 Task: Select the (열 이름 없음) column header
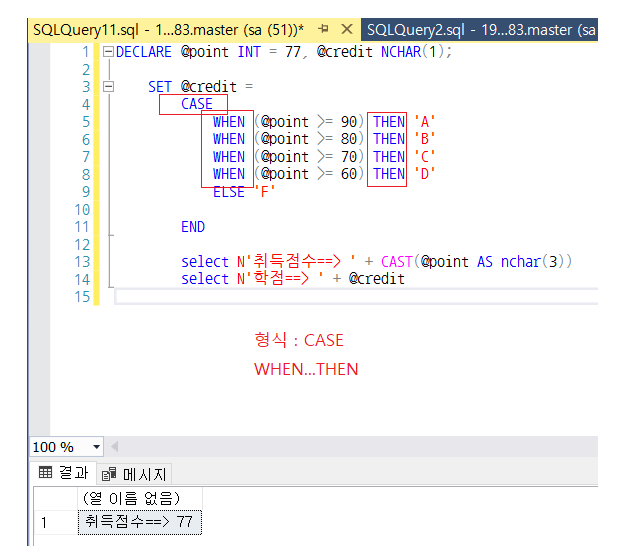pos(139,499)
